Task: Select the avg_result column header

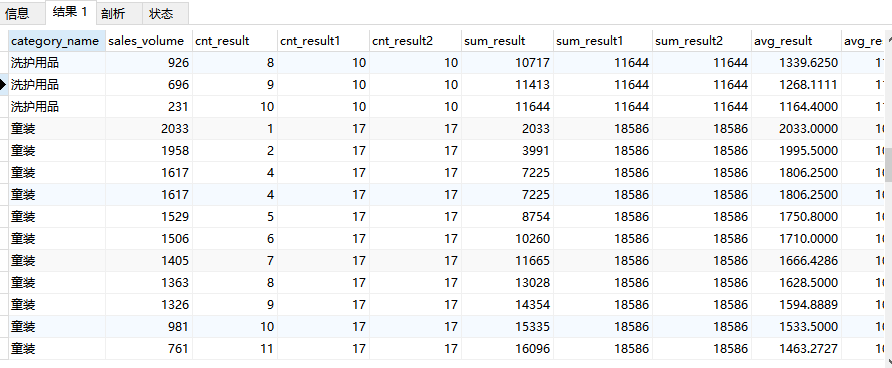Action: [796, 41]
